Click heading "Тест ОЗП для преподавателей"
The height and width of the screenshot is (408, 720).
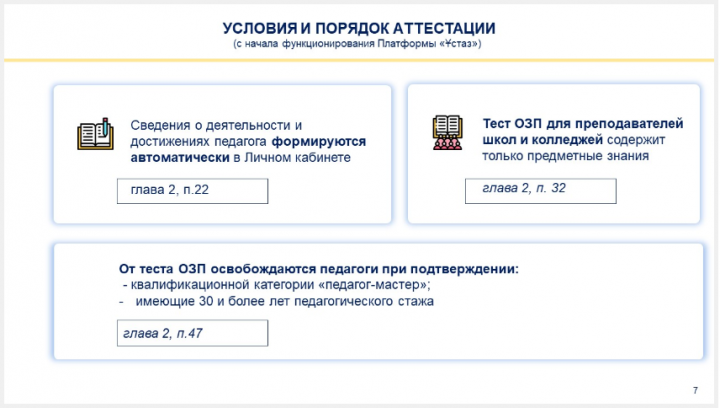583,123
